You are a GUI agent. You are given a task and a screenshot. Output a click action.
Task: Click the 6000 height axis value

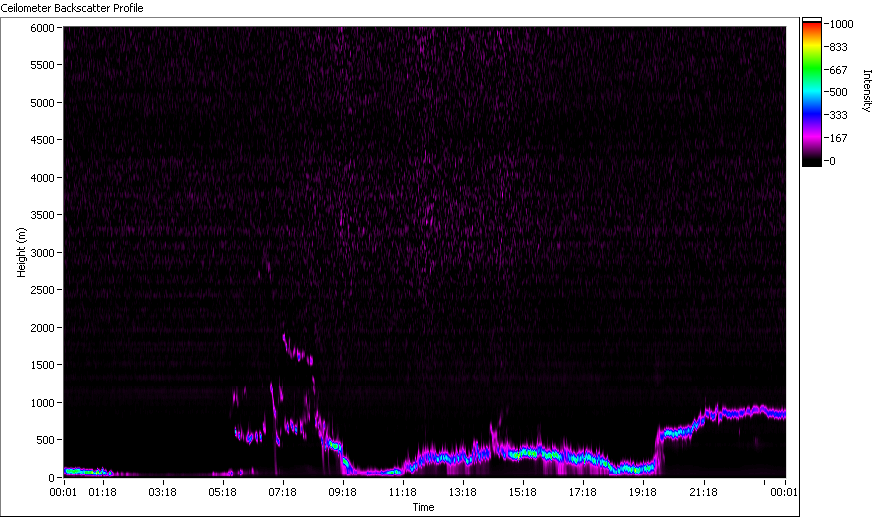(x=42, y=28)
